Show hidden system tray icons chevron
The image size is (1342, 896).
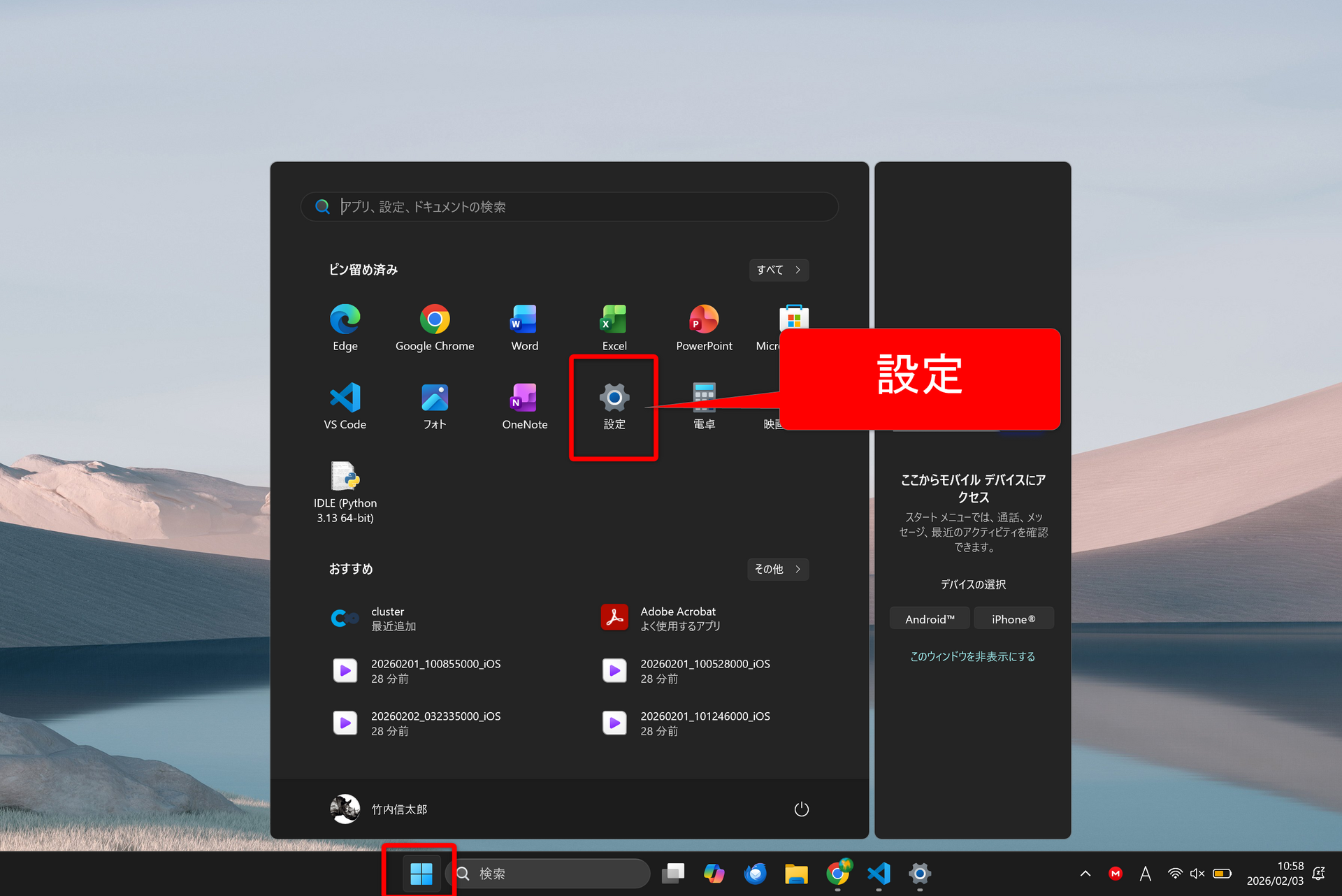click(1085, 874)
